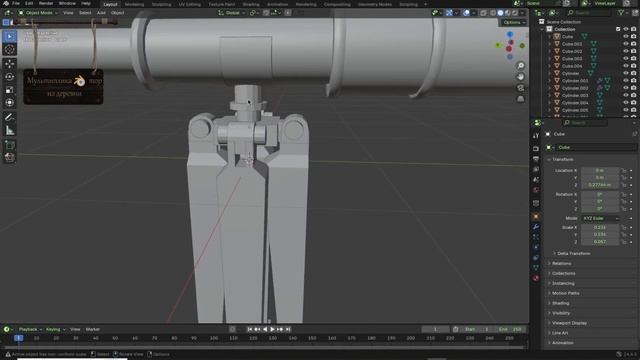Open the timeline View menu
640x360 pixels.
tap(75, 329)
